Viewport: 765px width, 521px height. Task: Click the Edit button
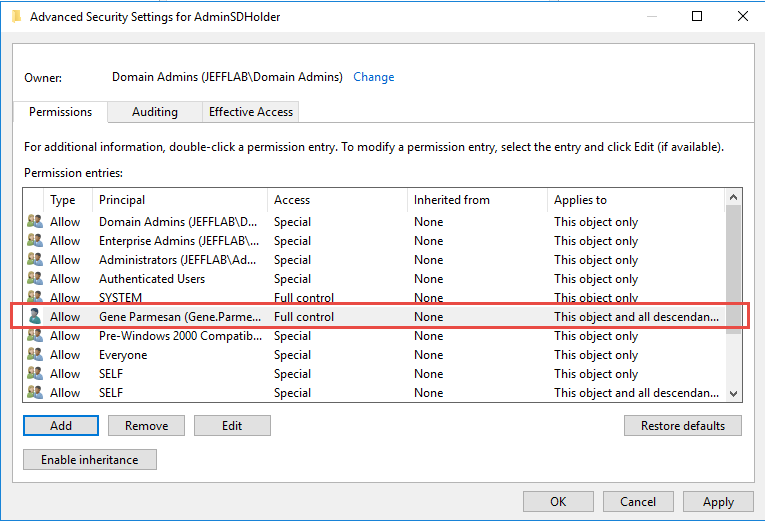click(232, 425)
